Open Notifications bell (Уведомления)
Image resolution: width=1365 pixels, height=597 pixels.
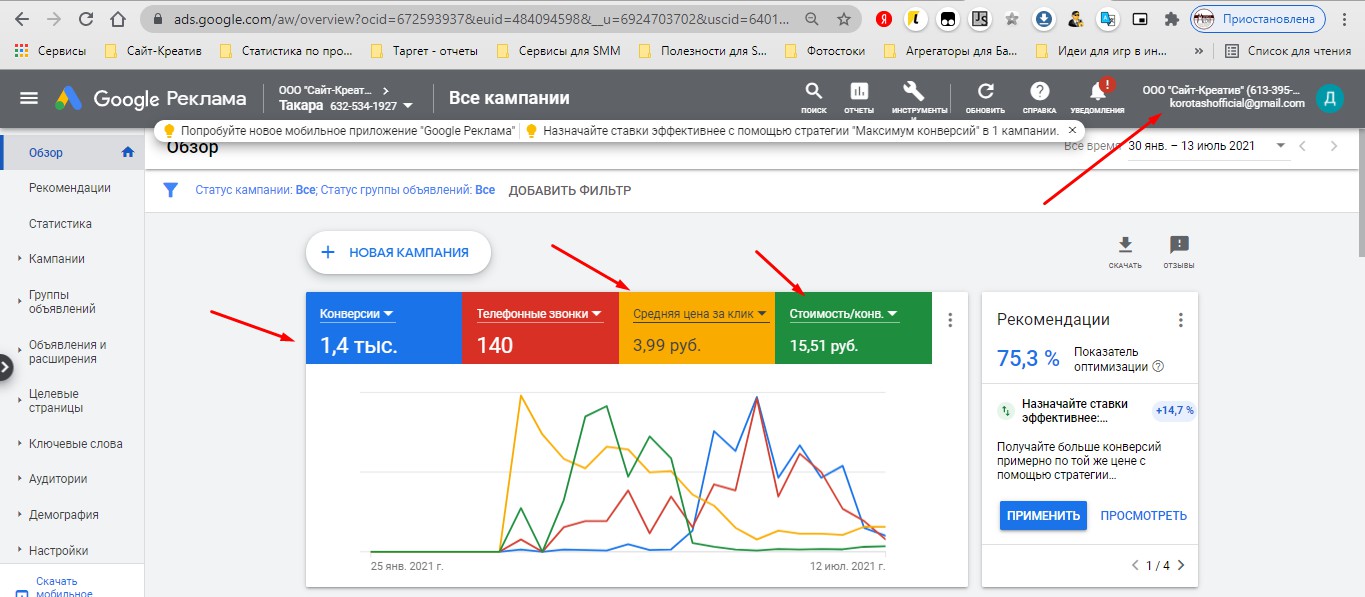point(1098,92)
